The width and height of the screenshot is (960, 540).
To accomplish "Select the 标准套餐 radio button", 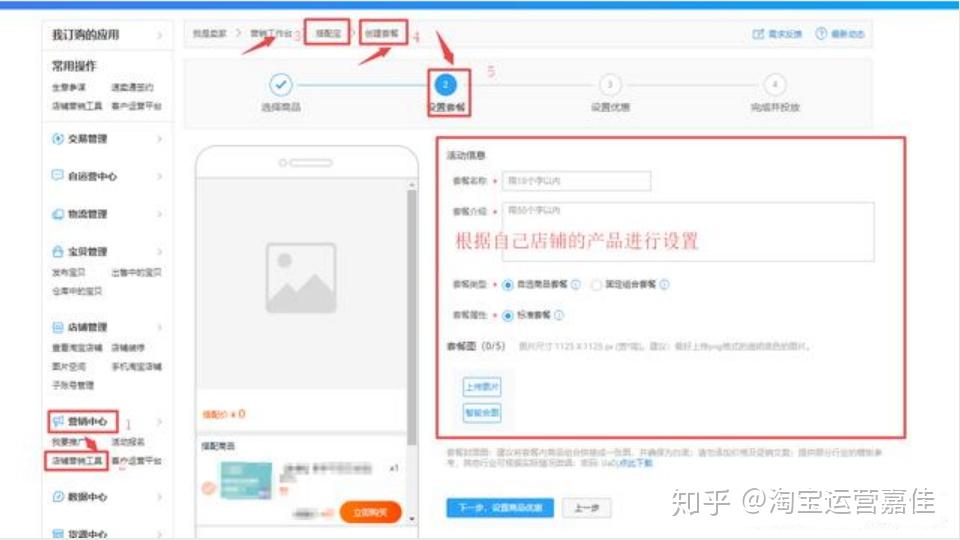I will click(508, 316).
